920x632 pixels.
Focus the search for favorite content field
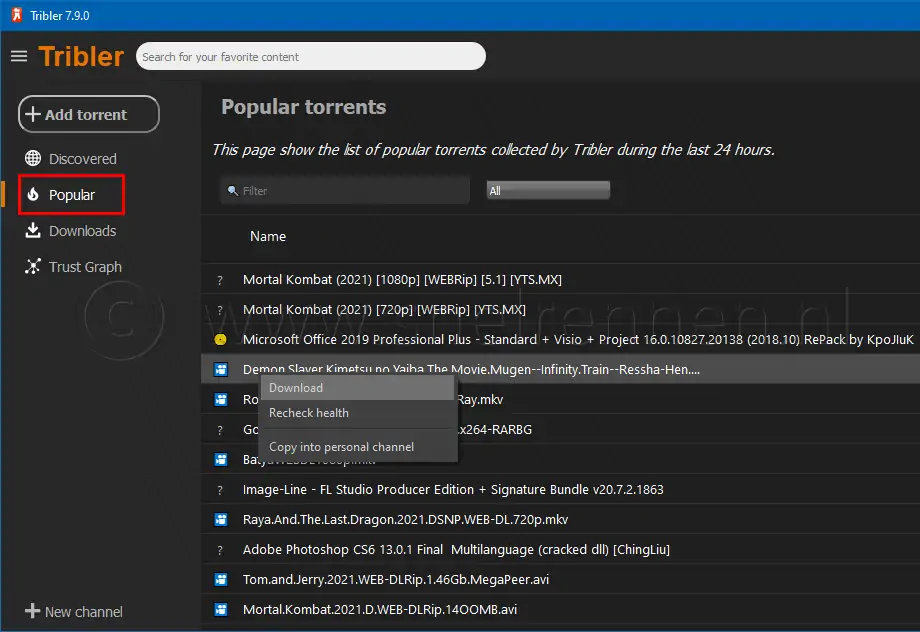pyautogui.click(x=311, y=56)
